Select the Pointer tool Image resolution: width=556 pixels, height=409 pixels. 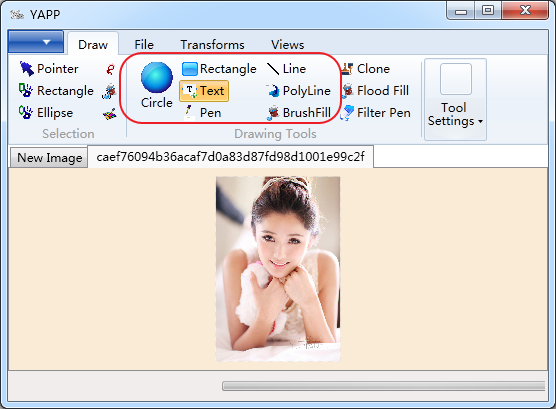tap(49, 69)
